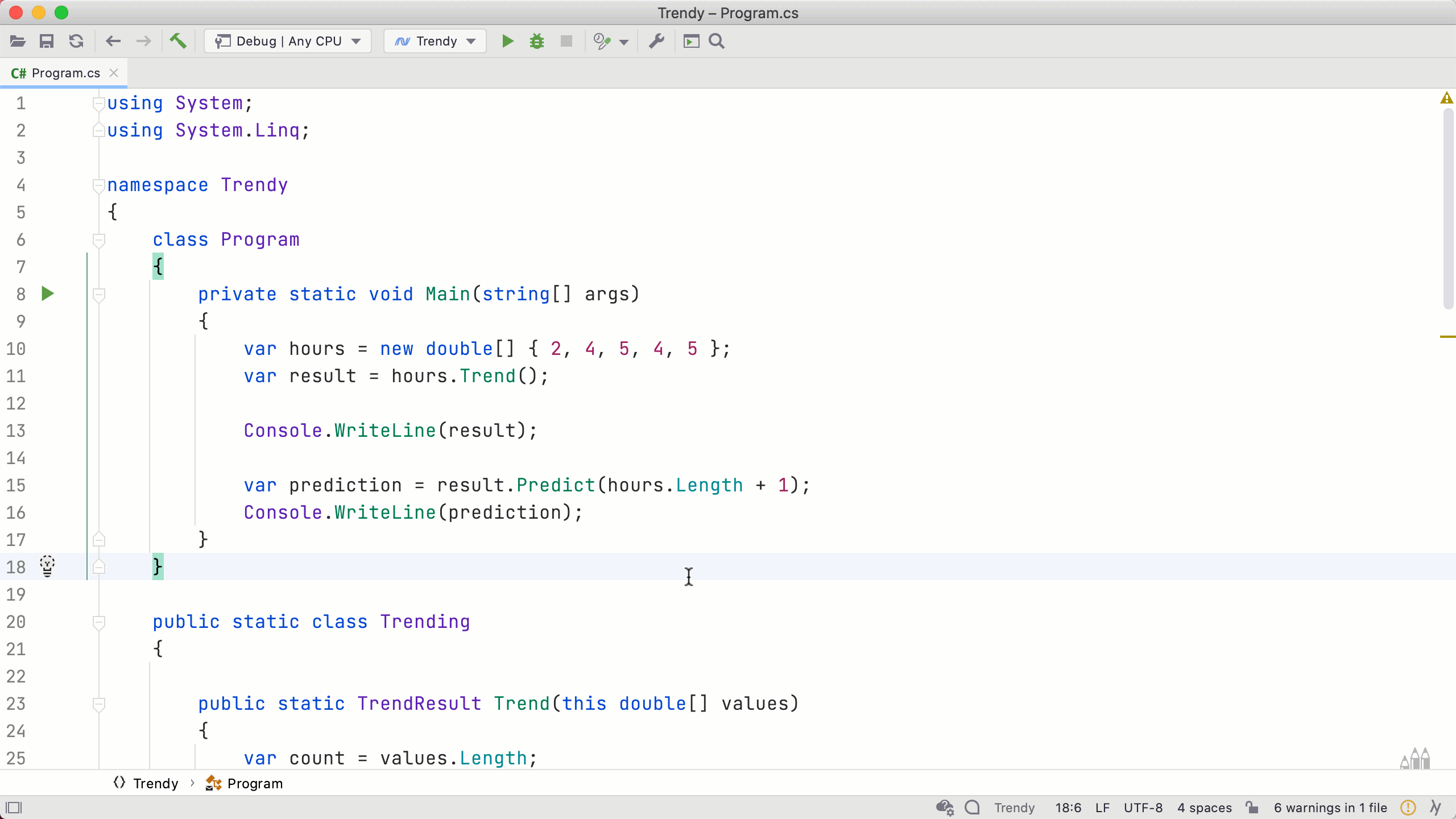Image resolution: width=1456 pixels, height=819 pixels.
Task: Expand arrow next to coverage icon
Action: coord(624,42)
